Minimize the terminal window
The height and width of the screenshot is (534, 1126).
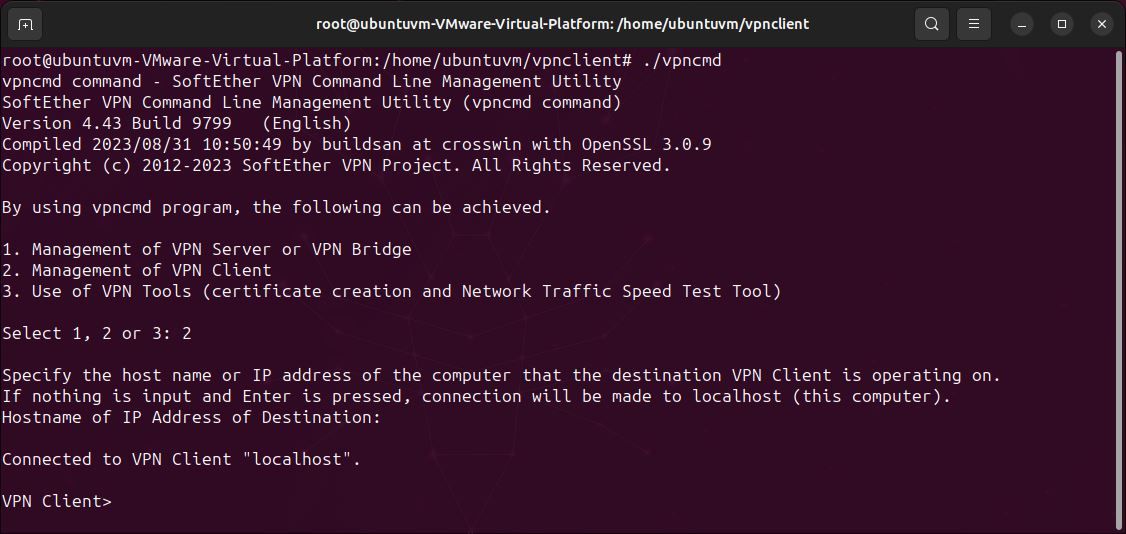pyautogui.click(x=1022, y=23)
